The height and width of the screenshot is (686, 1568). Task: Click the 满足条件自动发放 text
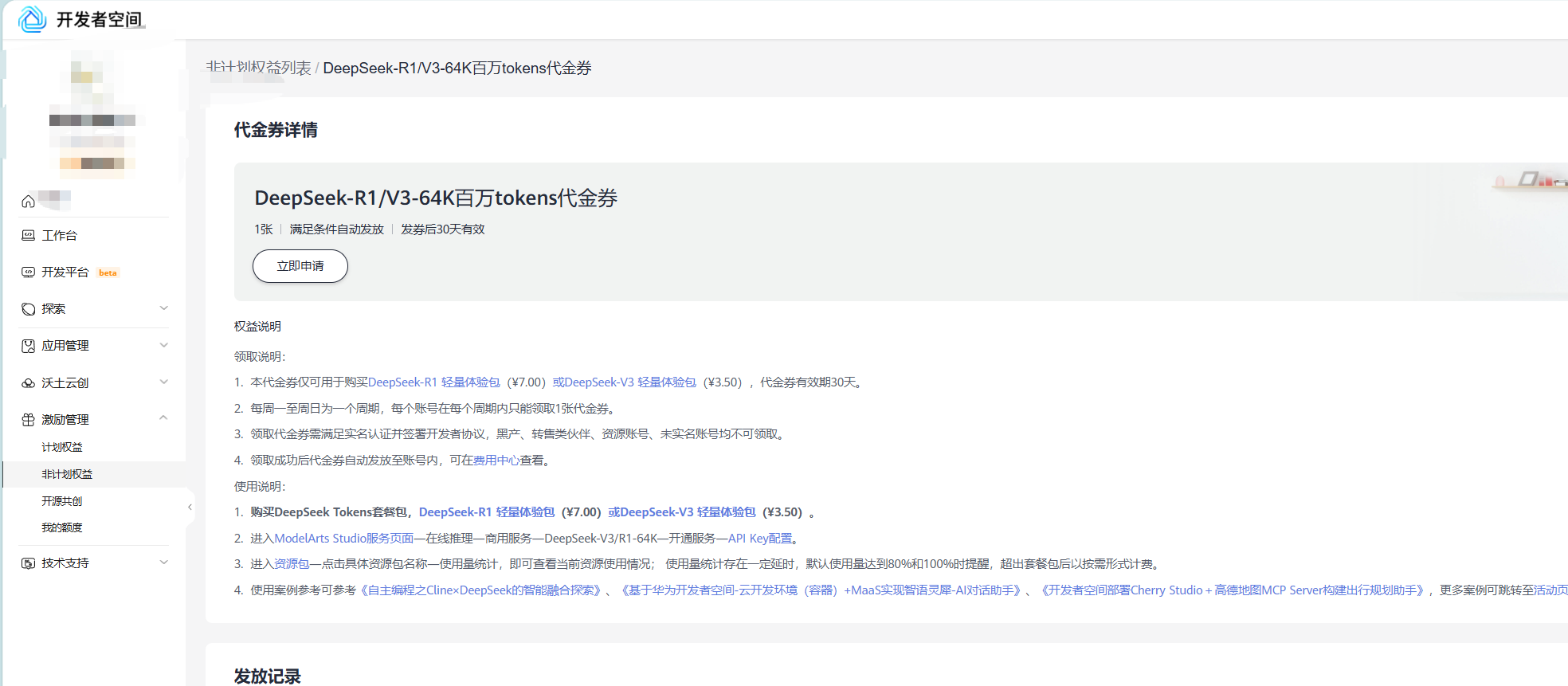[337, 229]
